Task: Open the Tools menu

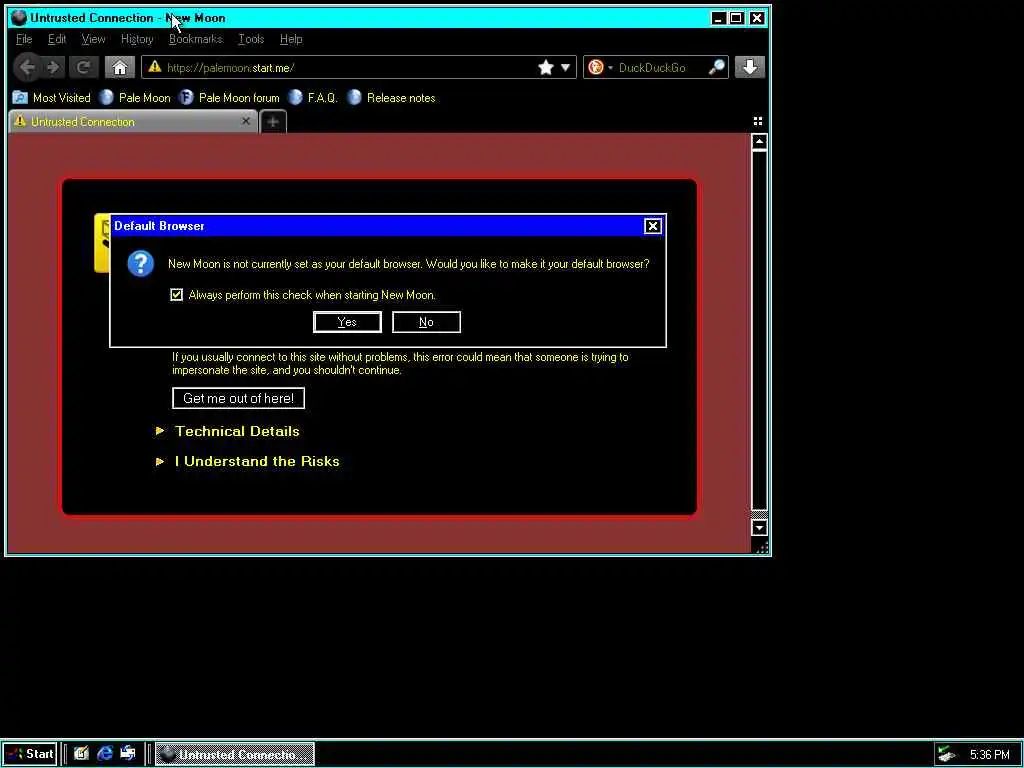Action: (x=251, y=39)
